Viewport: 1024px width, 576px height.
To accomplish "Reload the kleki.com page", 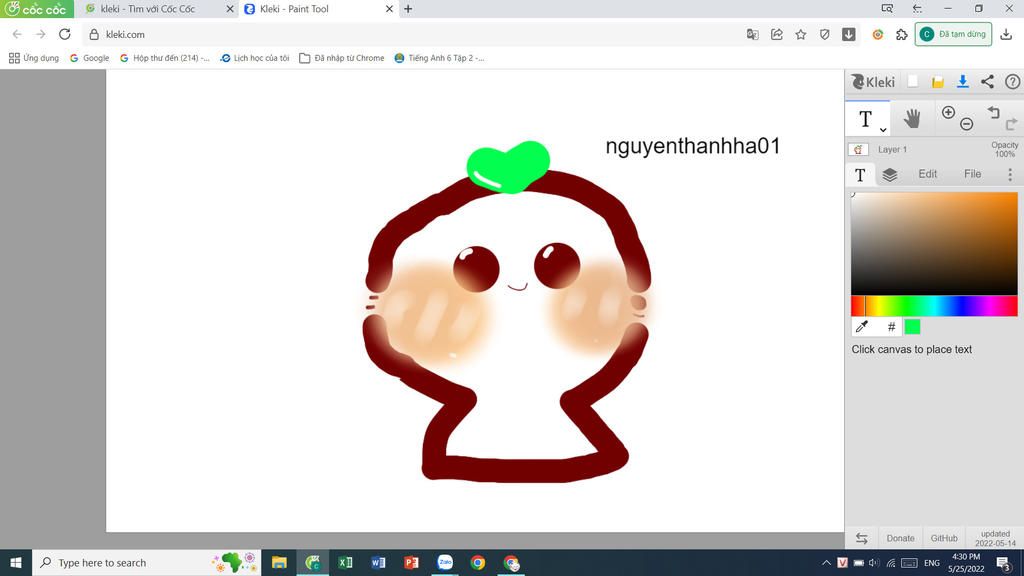I will click(x=65, y=34).
